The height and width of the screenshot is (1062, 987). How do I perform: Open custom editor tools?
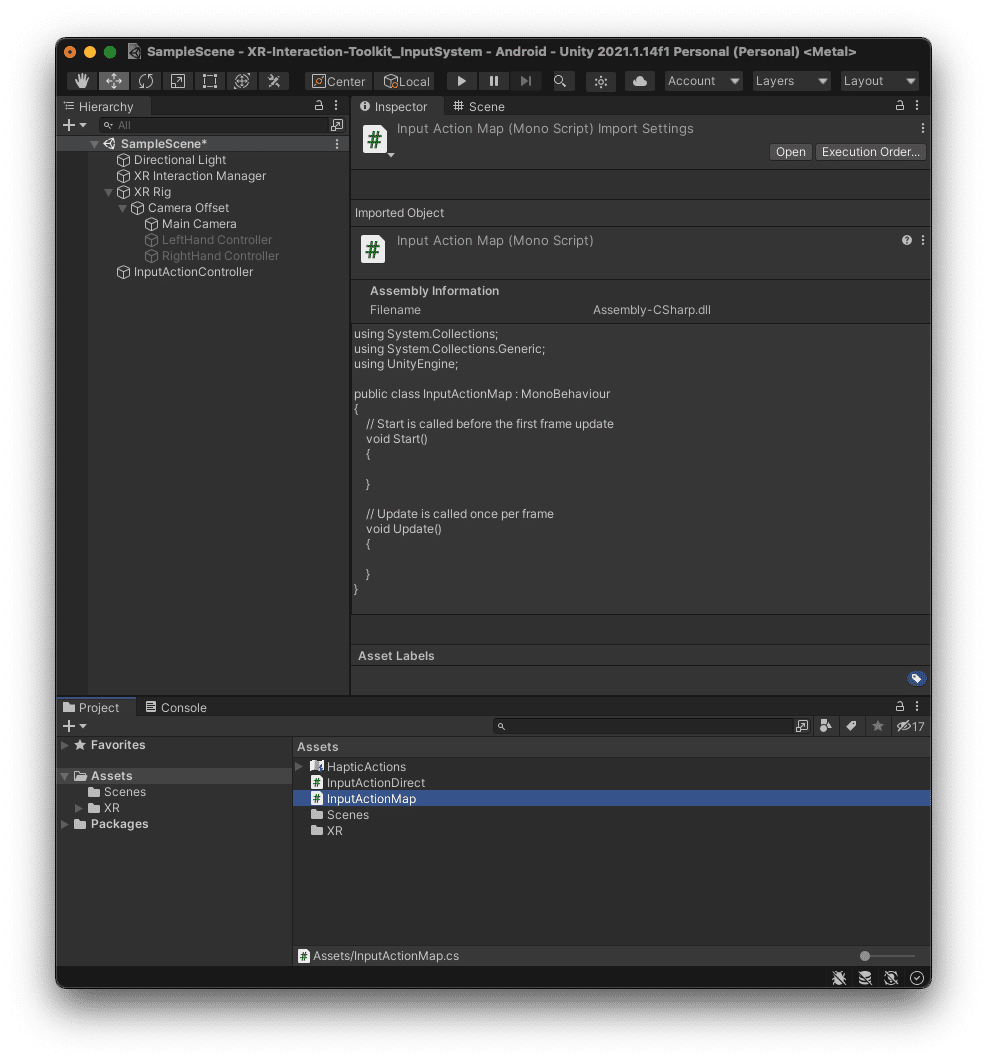(x=274, y=81)
